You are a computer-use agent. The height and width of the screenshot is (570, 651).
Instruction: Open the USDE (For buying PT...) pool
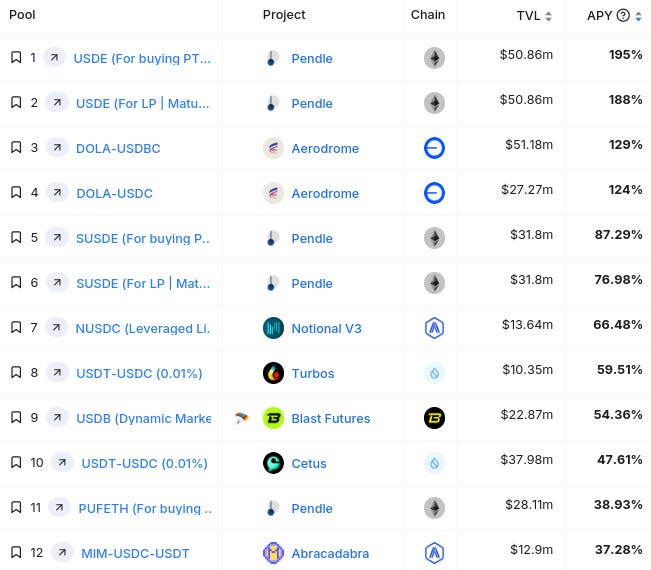(142, 59)
